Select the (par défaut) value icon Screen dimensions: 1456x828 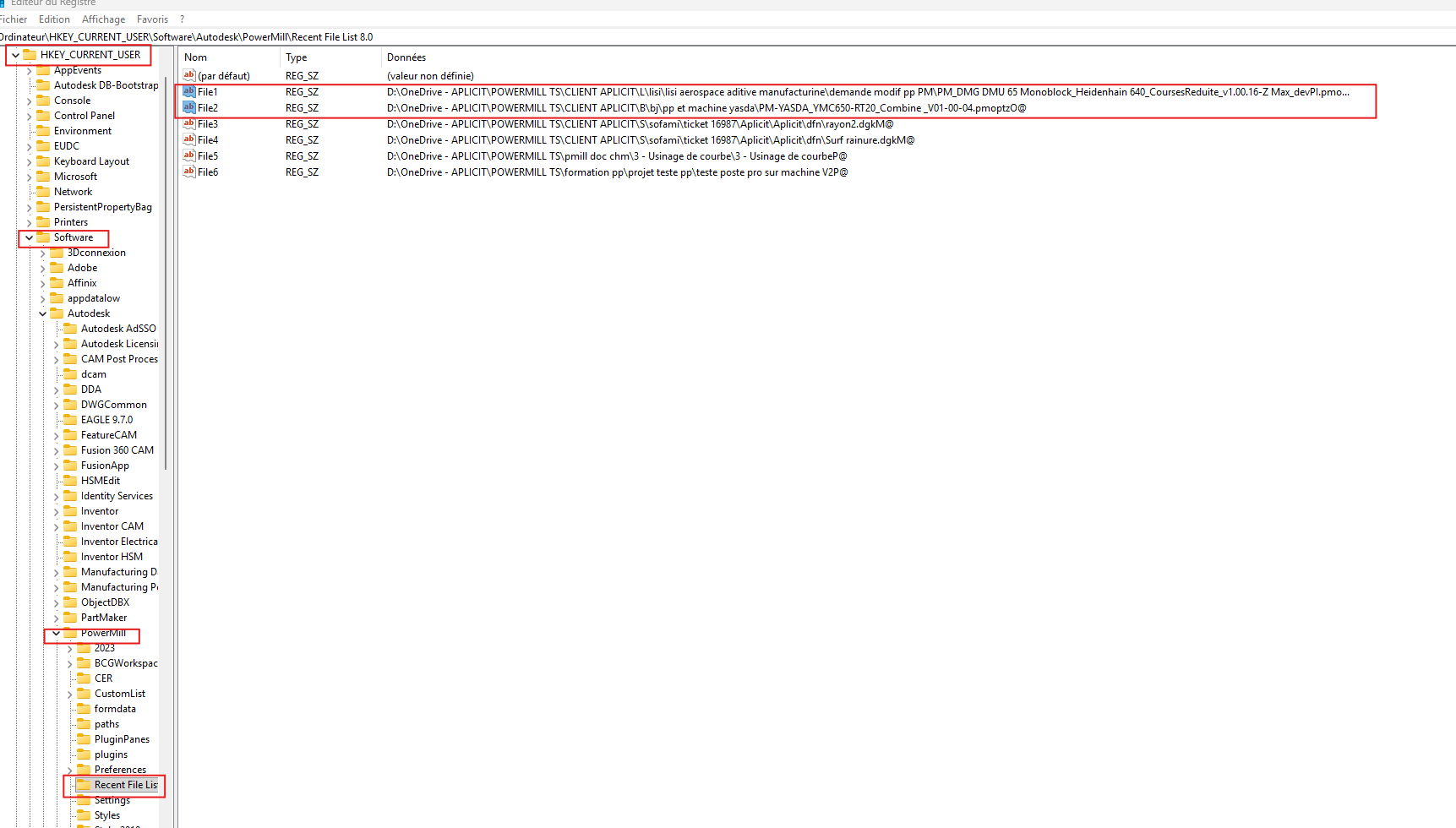tap(189, 76)
